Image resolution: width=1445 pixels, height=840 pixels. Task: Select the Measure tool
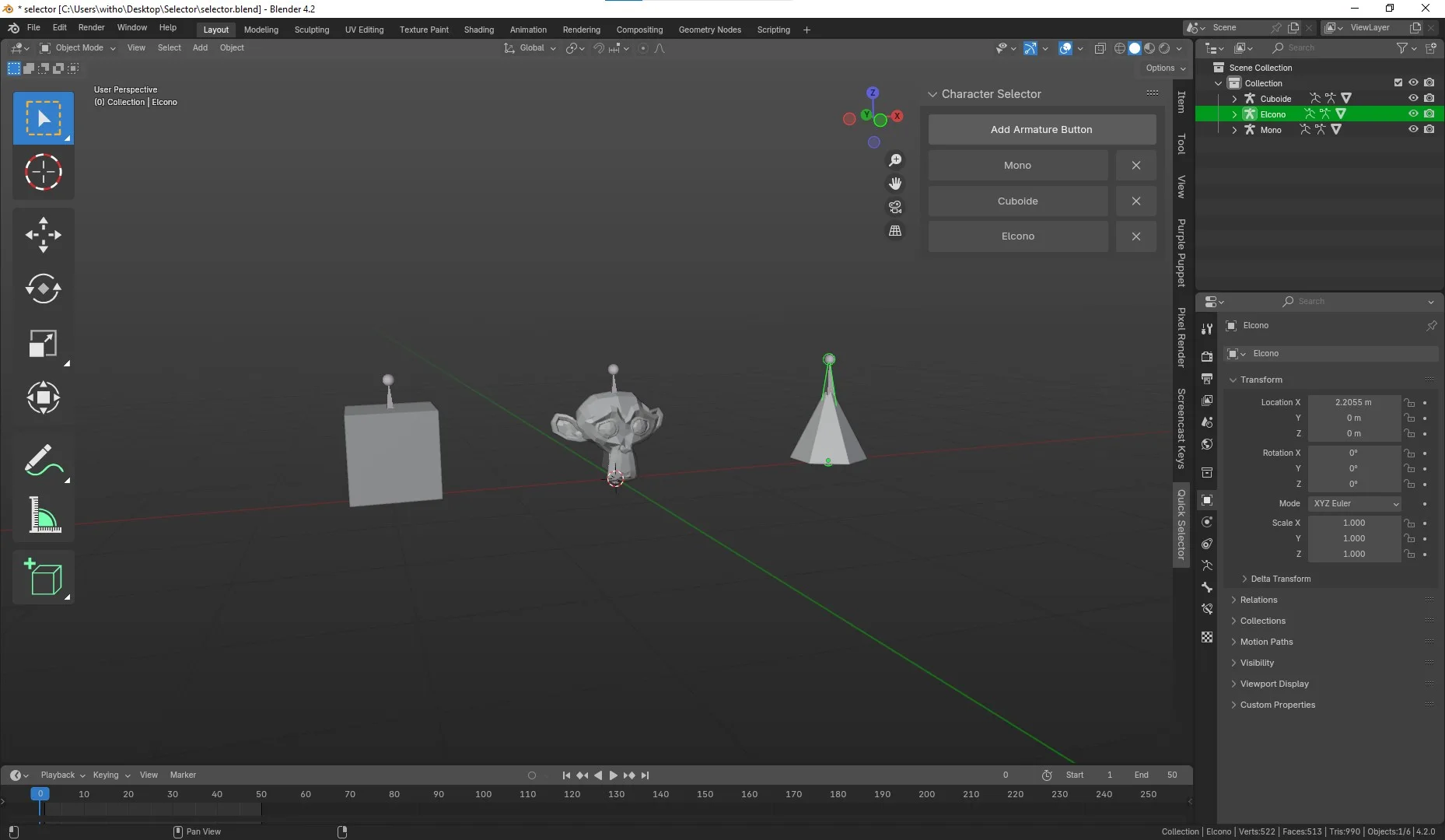(44, 514)
